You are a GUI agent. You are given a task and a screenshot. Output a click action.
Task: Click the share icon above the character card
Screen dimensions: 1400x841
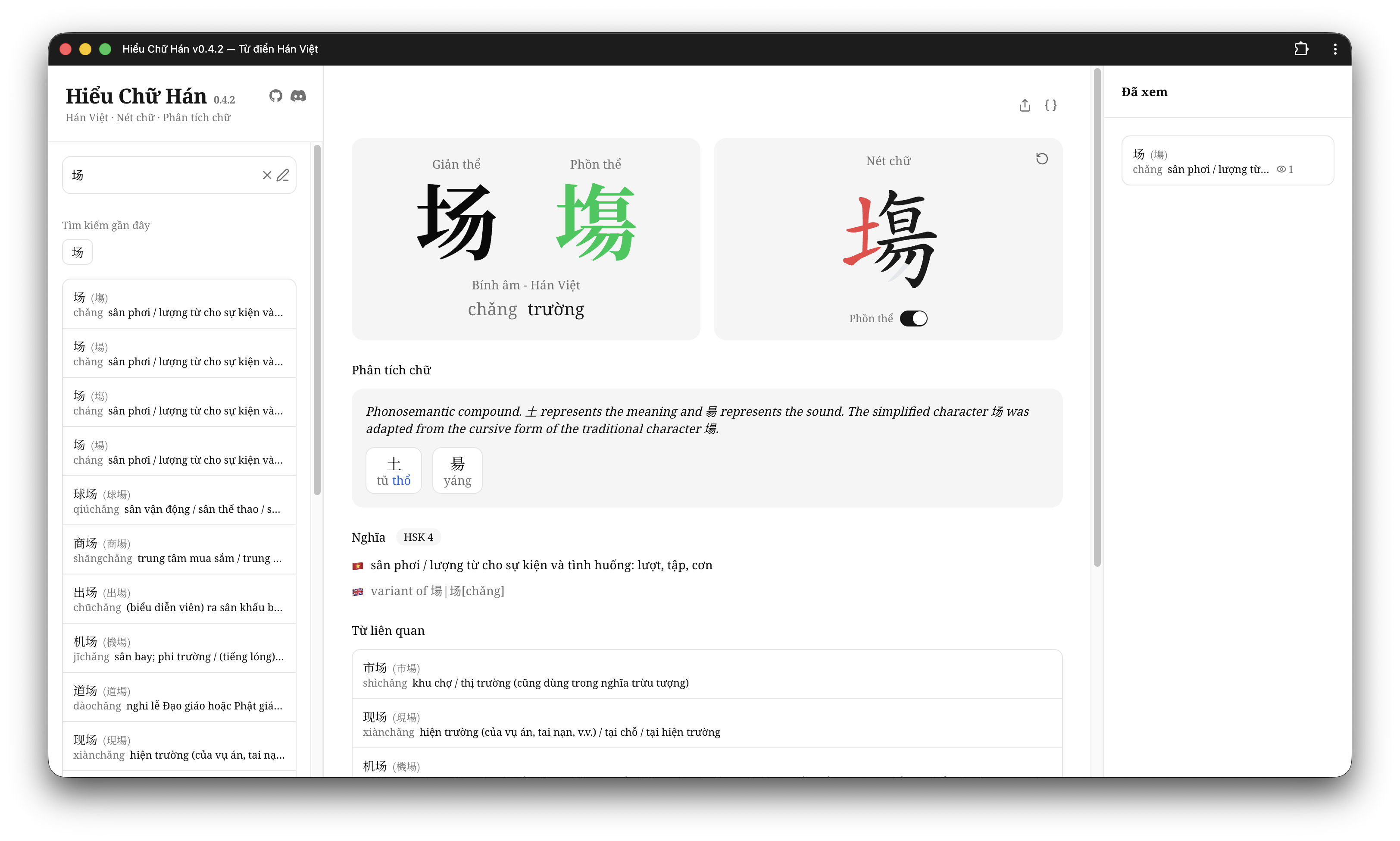click(x=1025, y=105)
